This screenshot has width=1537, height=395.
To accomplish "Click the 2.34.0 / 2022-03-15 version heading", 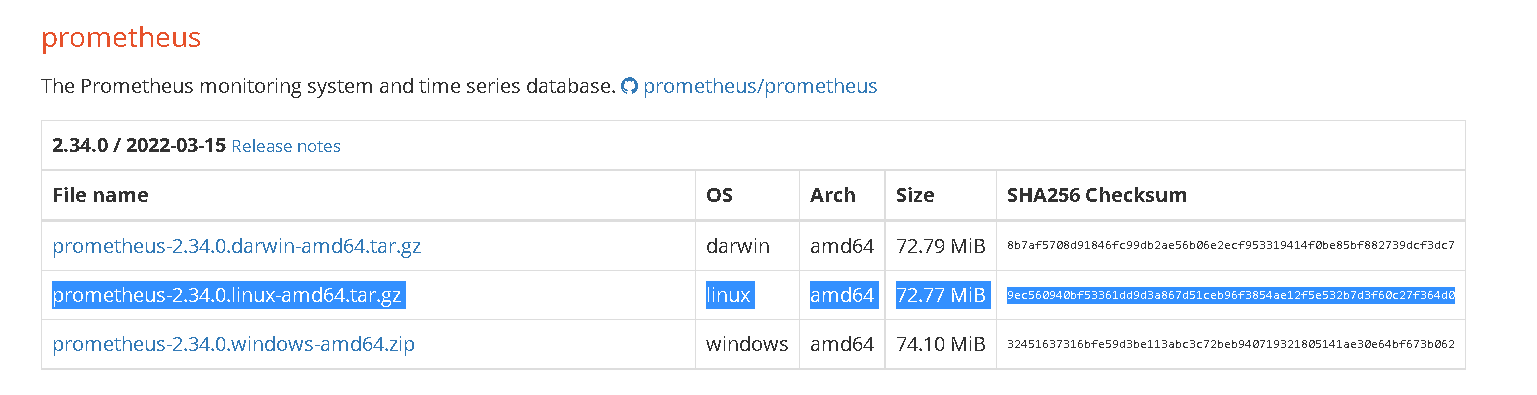I will pos(139,146).
